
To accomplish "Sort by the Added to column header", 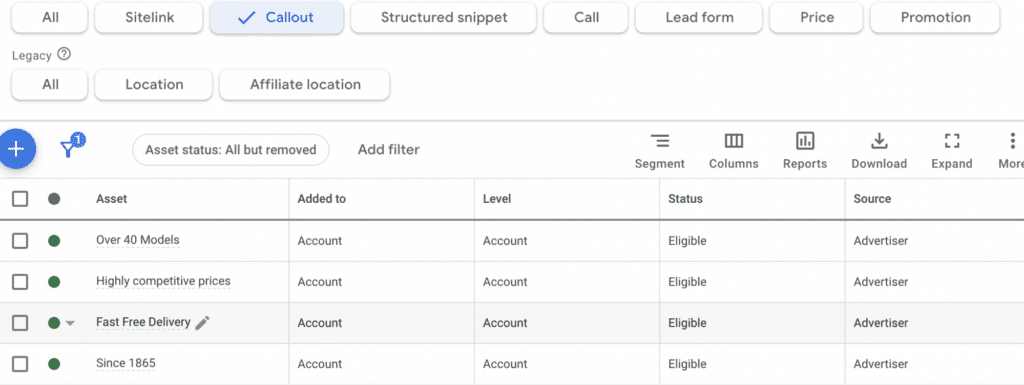I will 321,199.
